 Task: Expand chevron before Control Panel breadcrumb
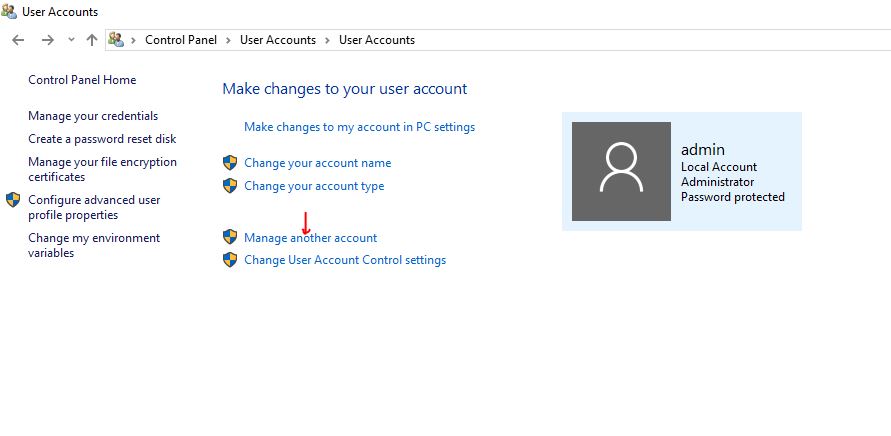(x=134, y=40)
